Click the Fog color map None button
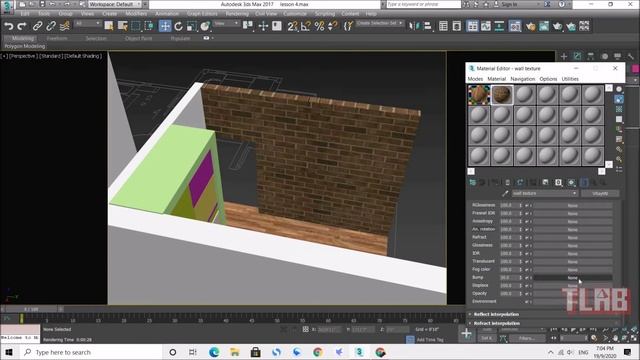Viewport: 640px width, 360px height. [573, 270]
